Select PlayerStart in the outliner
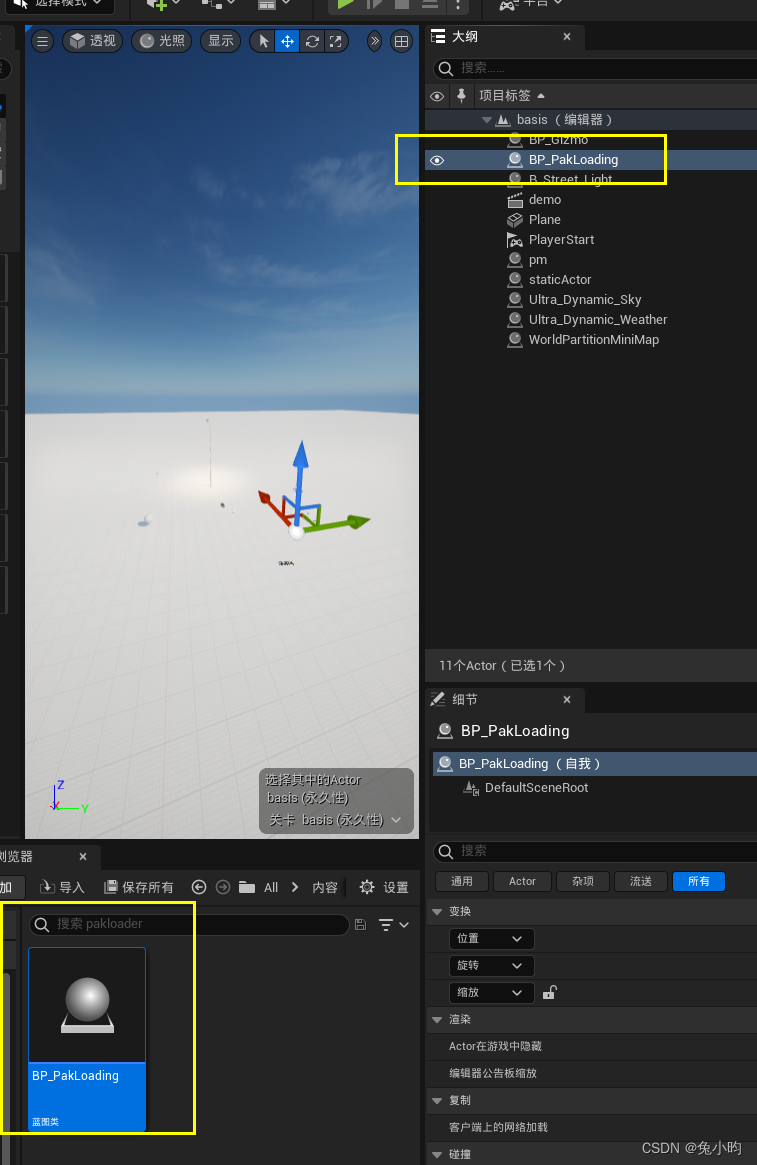Image resolution: width=757 pixels, height=1165 pixels. click(561, 240)
